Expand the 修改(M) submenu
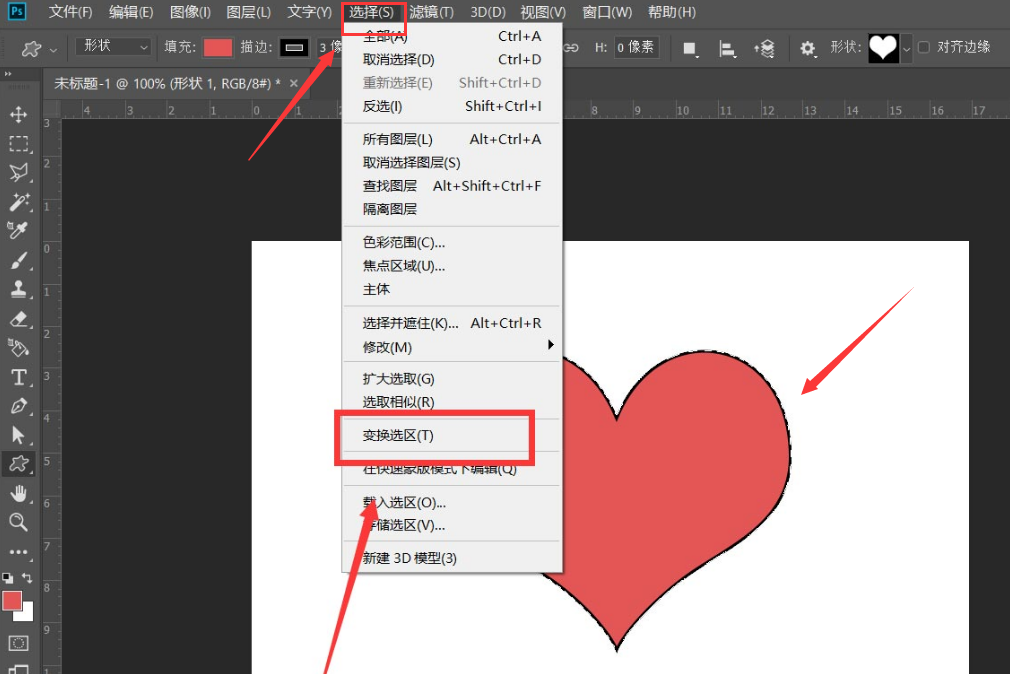Image resolution: width=1010 pixels, height=674 pixels. (452, 347)
